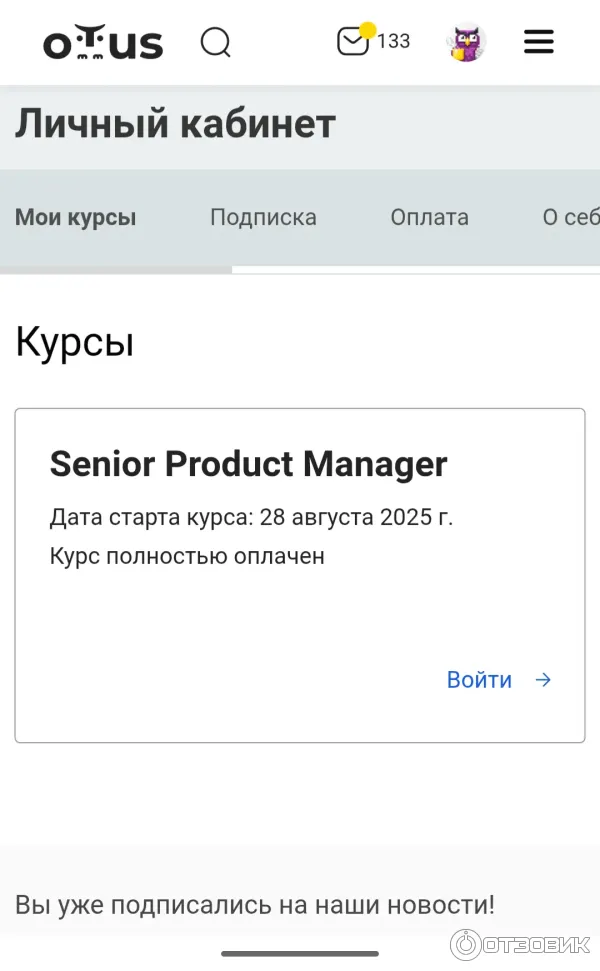Tap the yellow notification dot badge
600x971 pixels.
point(368,30)
